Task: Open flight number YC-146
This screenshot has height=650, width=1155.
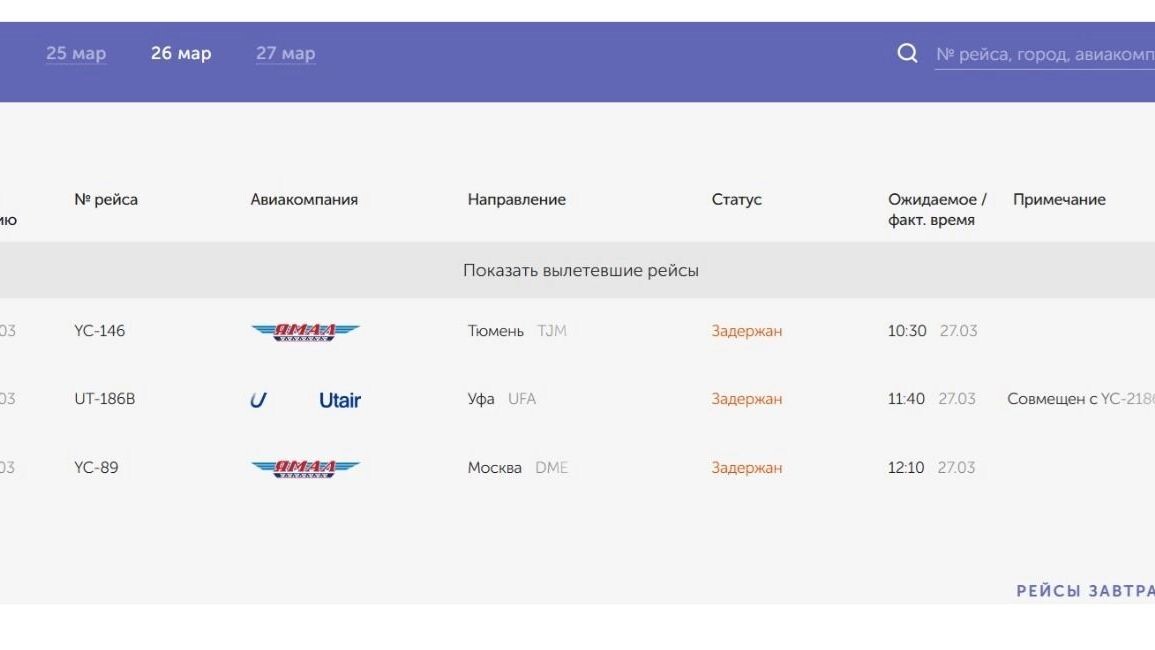Action: click(x=100, y=331)
